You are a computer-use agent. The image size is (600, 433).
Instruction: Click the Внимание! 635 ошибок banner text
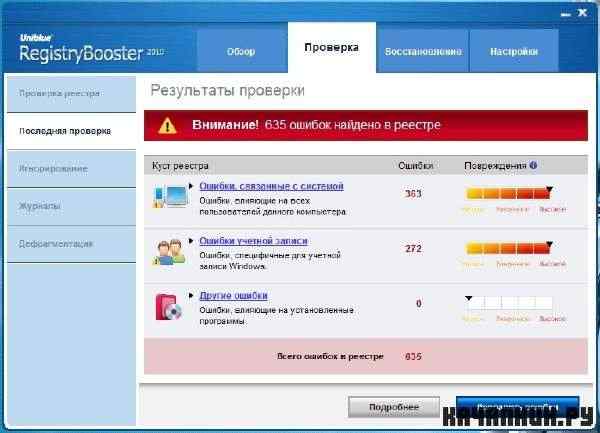[x=316, y=125]
